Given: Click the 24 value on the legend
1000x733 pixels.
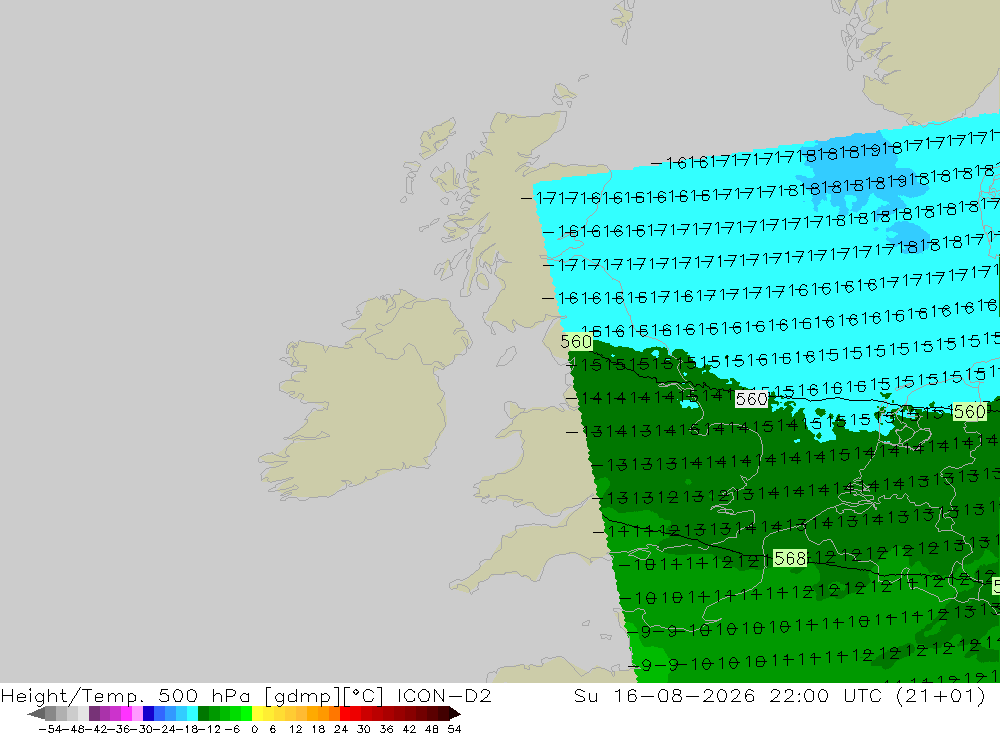Looking at the screenshot, I should (x=341, y=729).
